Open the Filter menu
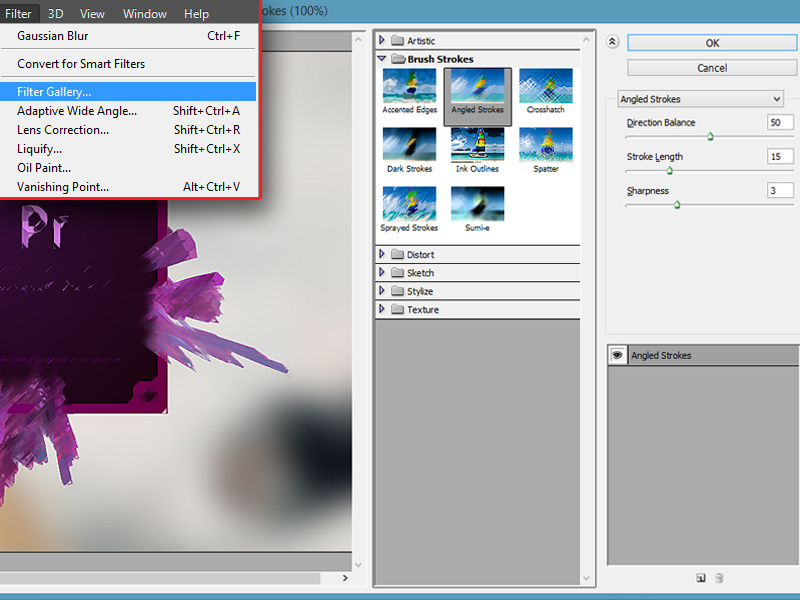This screenshot has width=800, height=600. pos(18,14)
